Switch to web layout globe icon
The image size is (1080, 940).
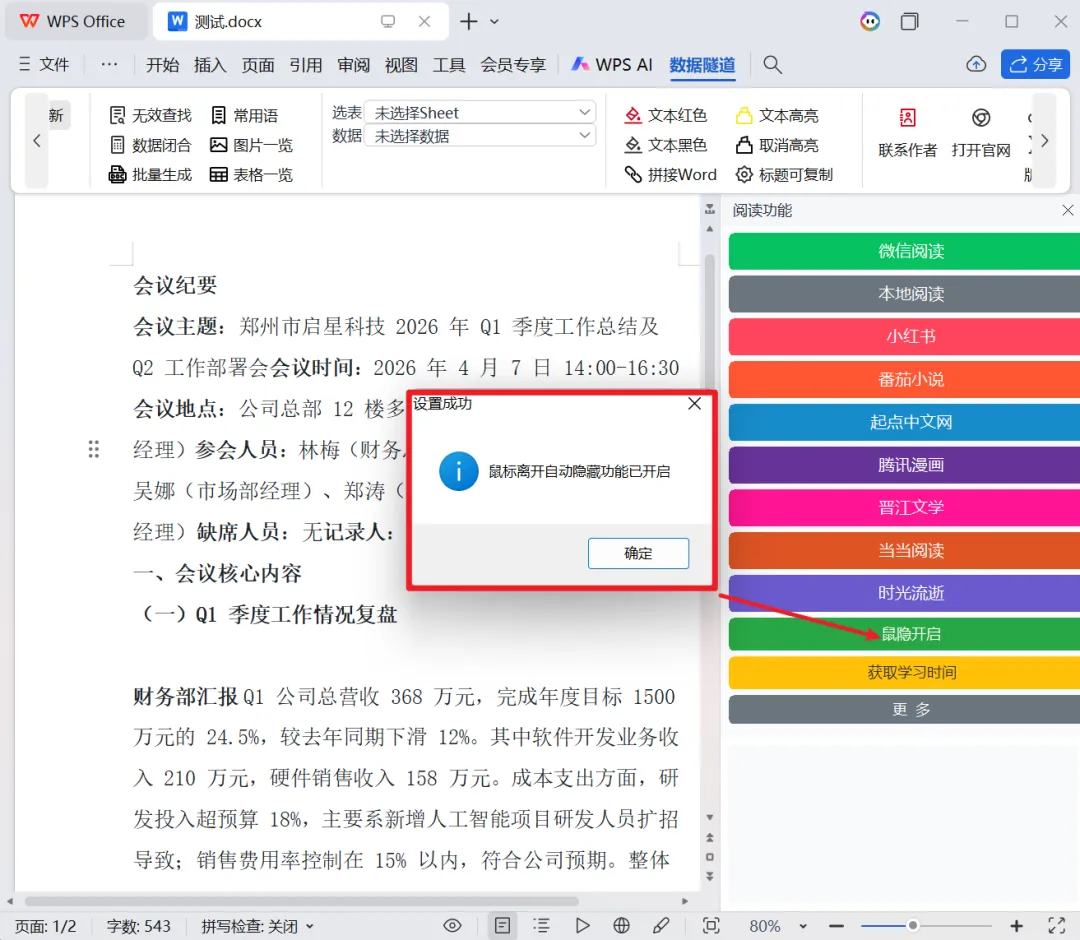tap(621, 926)
